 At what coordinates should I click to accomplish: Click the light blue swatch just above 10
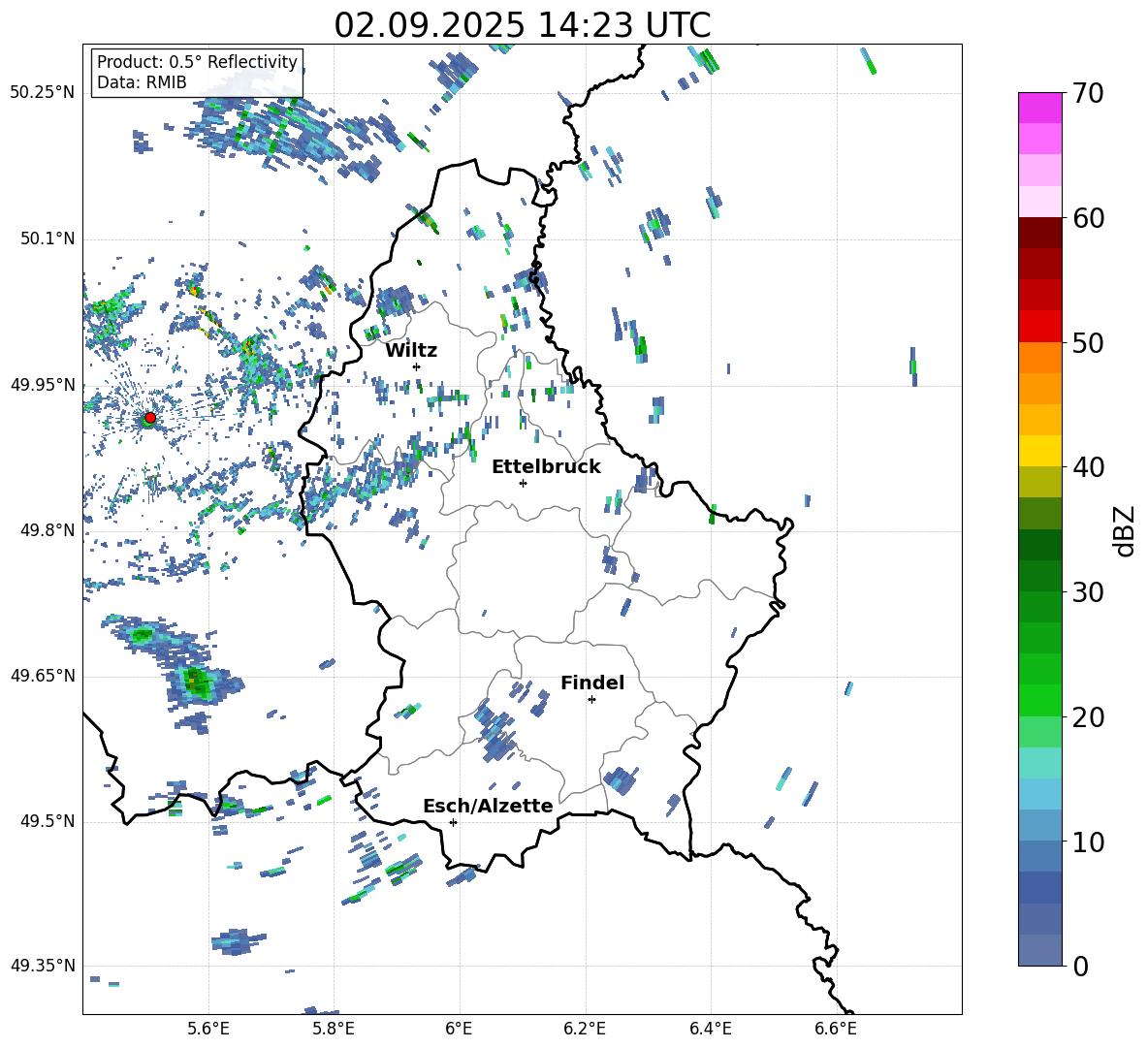1040,826
